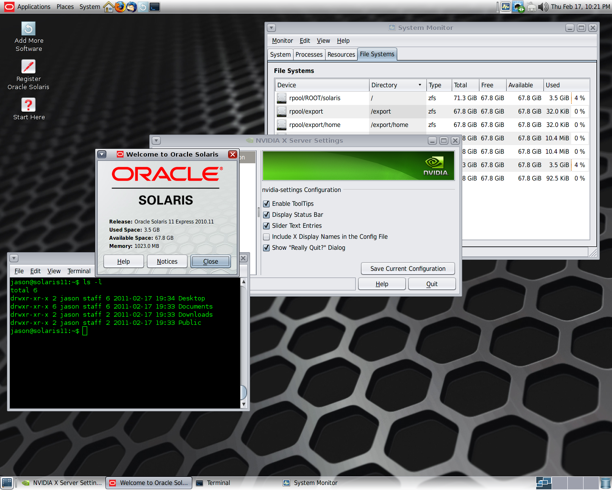The width and height of the screenshot is (612, 490).
Task: Click the date and time clock
Action: click(x=580, y=7)
